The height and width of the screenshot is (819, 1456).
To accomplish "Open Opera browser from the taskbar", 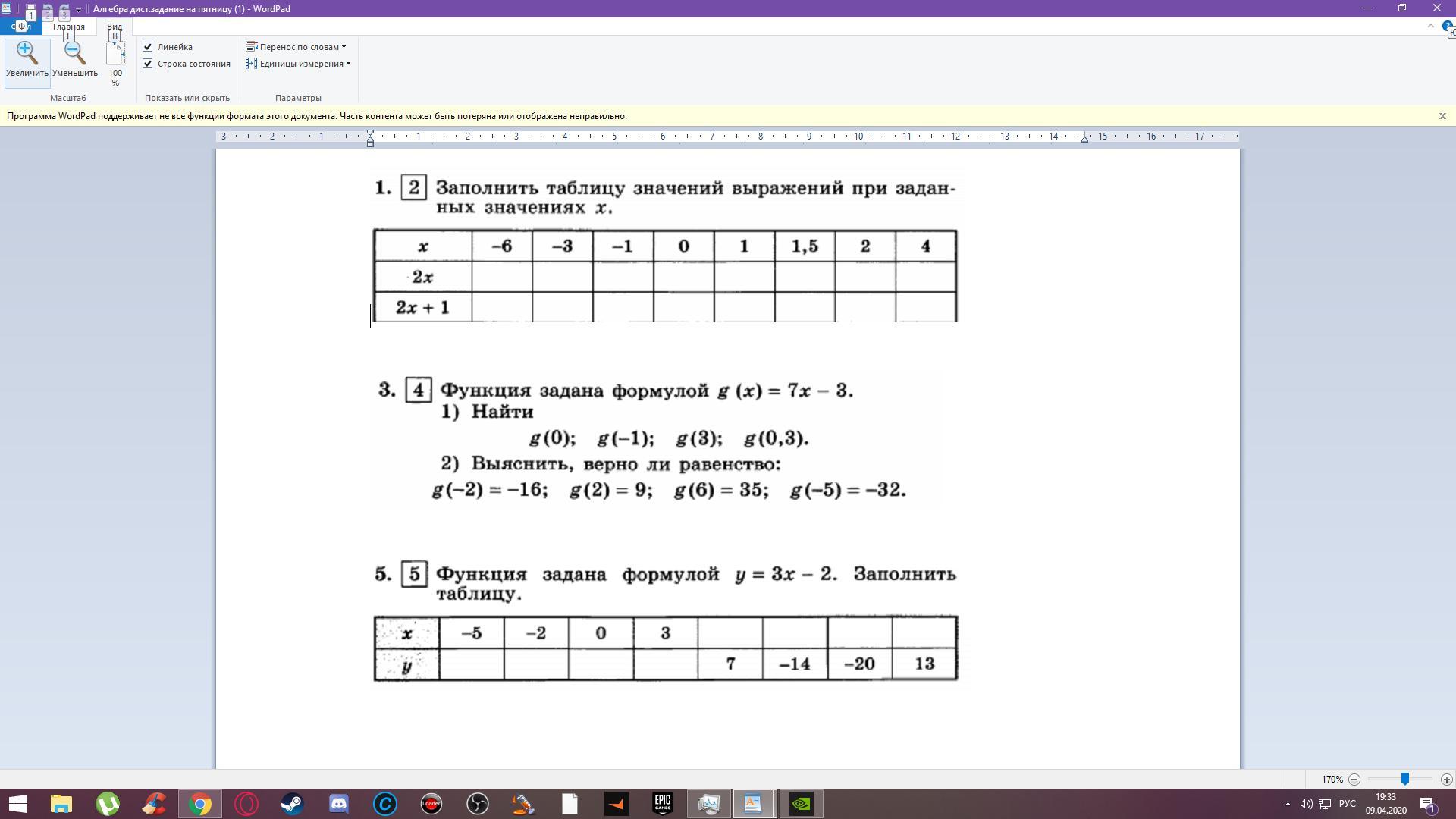I will (246, 804).
